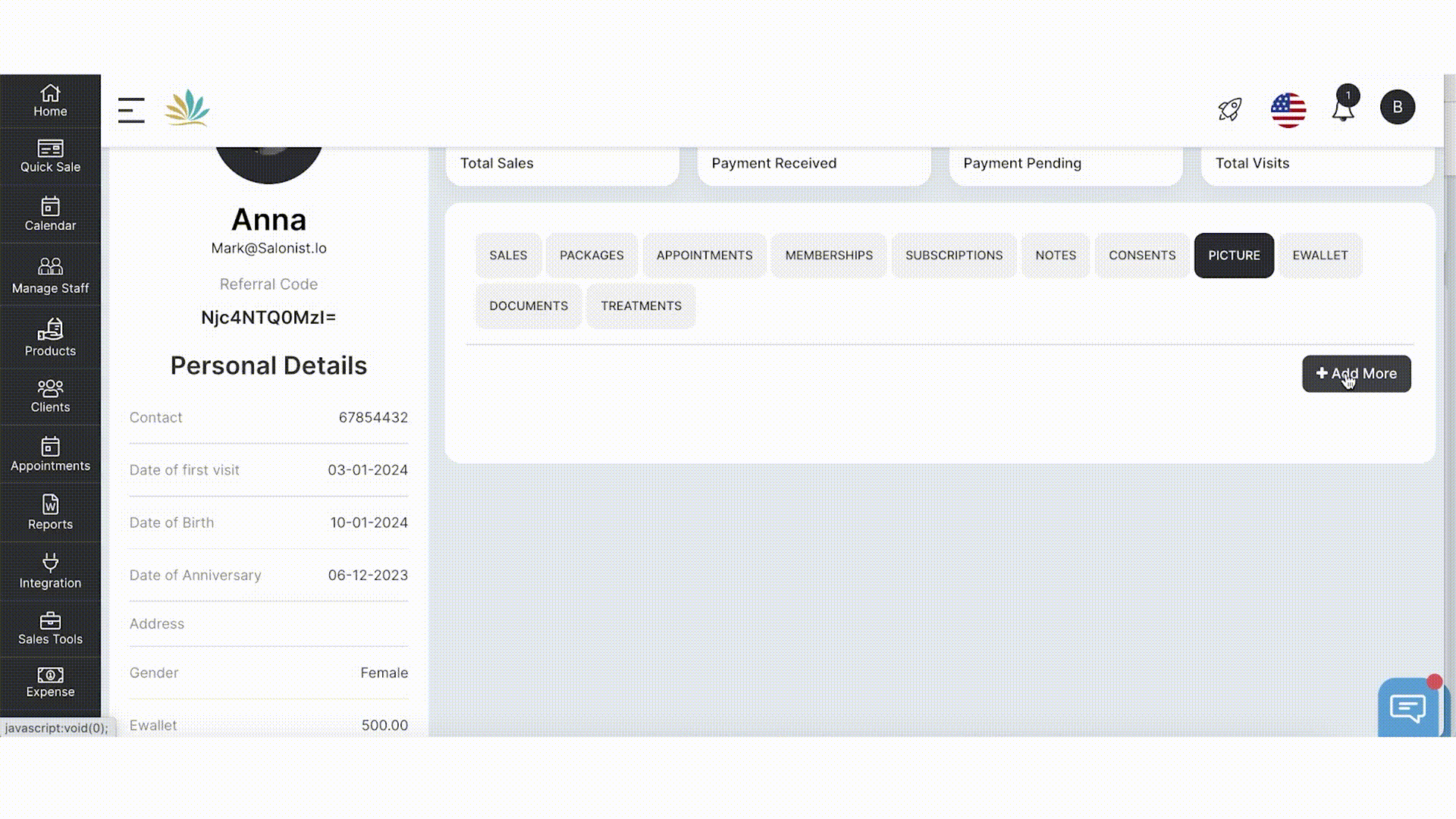1456x819 pixels.
Task: Select the Expense icon
Action: [50, 680]
